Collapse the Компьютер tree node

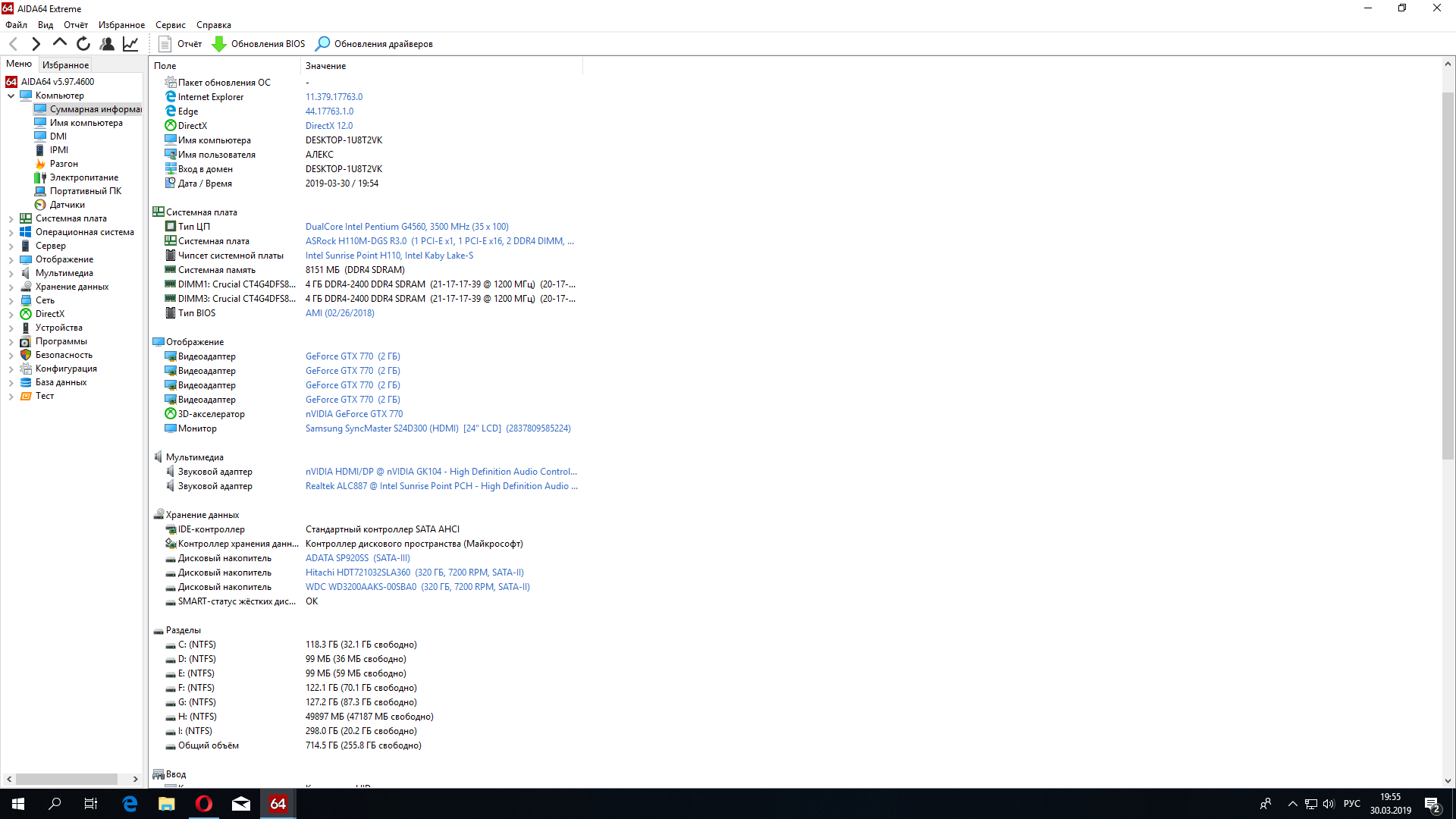tap(11, 96)
